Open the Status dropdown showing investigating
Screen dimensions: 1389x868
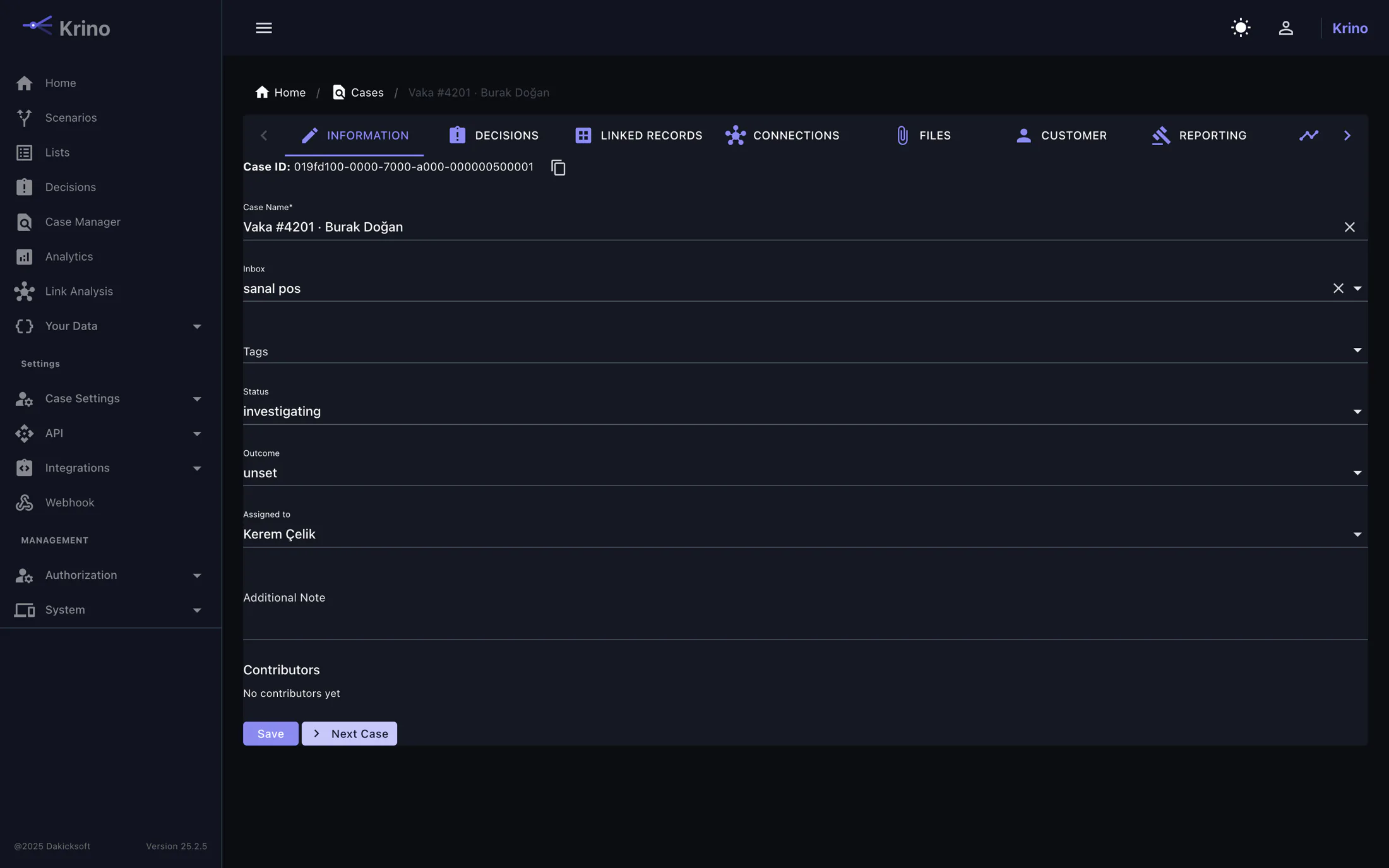point(805,412)
